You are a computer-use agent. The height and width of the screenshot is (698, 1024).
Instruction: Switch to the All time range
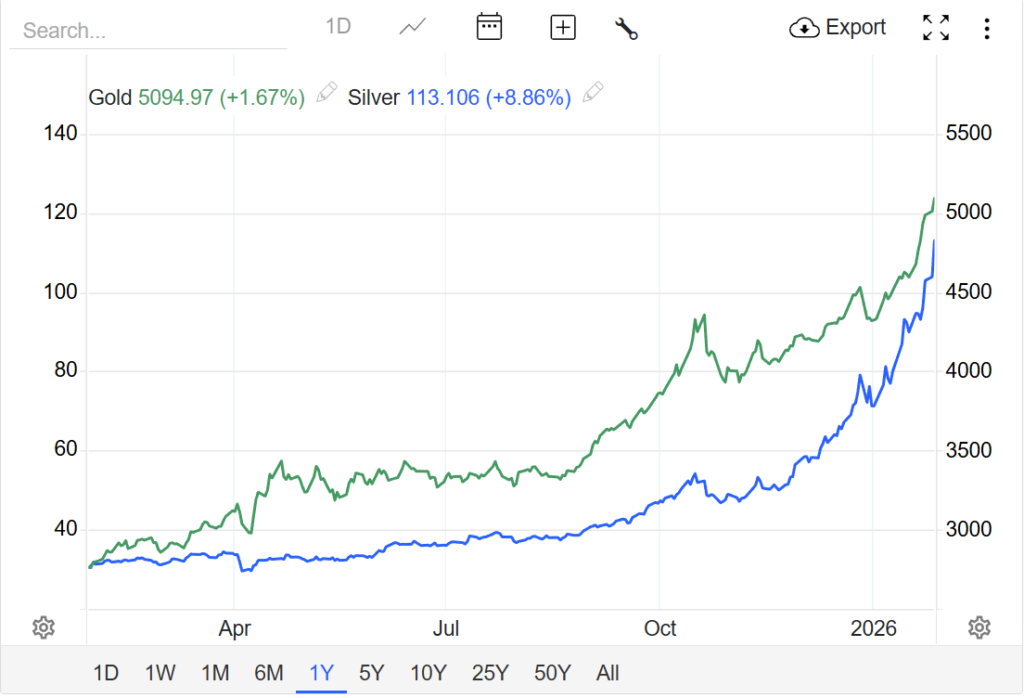click(608, 673)
